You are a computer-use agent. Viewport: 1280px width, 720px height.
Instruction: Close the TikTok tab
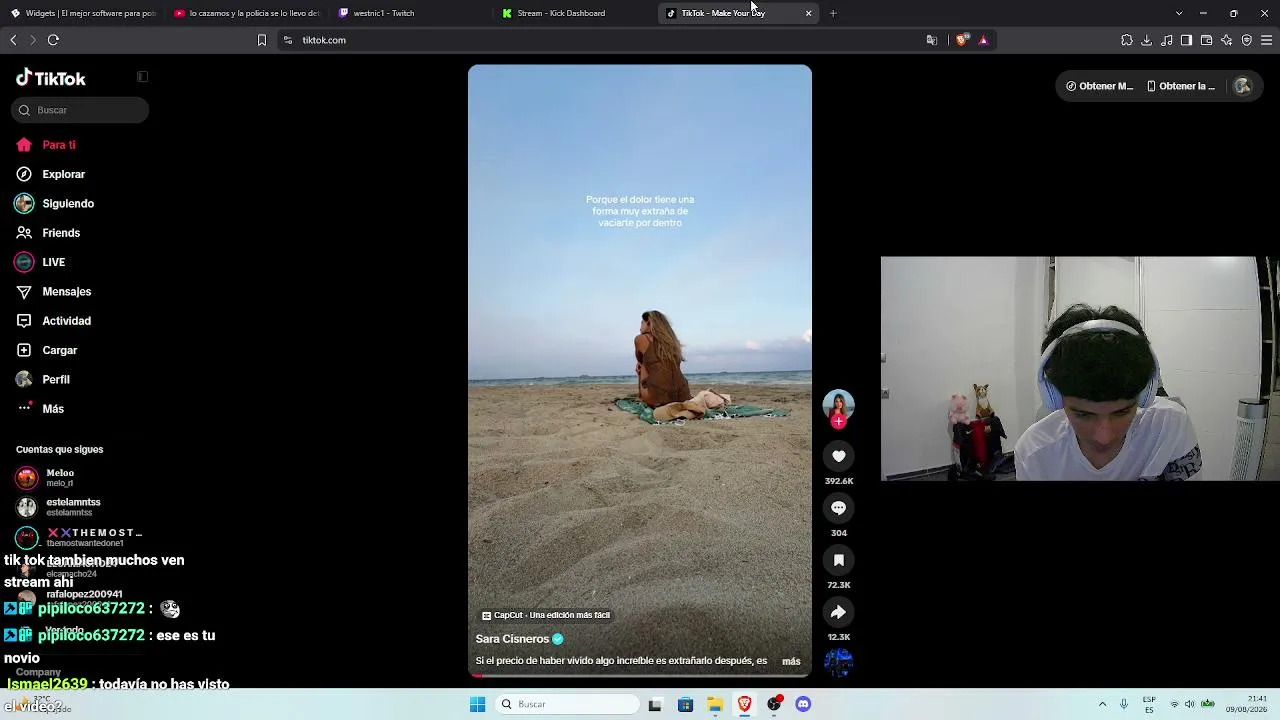[808, 13]
